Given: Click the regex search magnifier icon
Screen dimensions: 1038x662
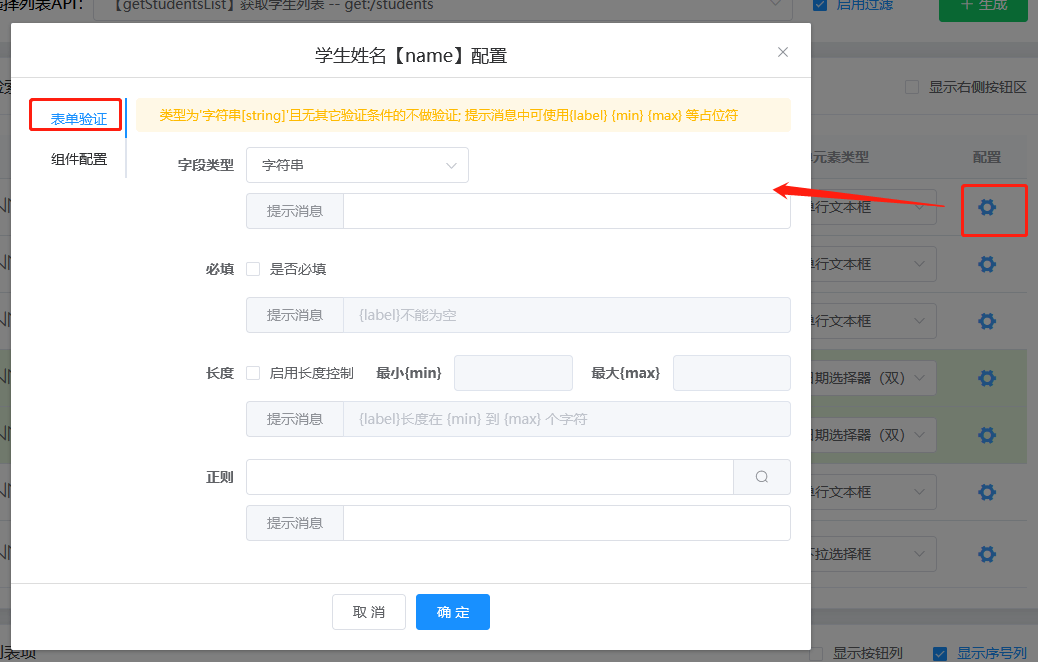Looking at the screenshot, I should 761,477.
